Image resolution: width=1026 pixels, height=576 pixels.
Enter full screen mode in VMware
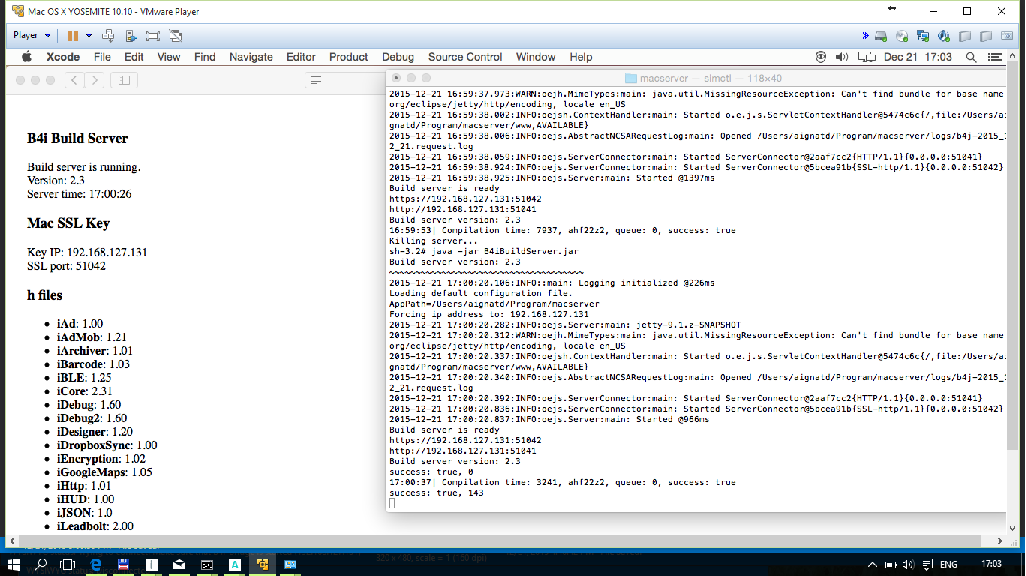pos(152,36)
